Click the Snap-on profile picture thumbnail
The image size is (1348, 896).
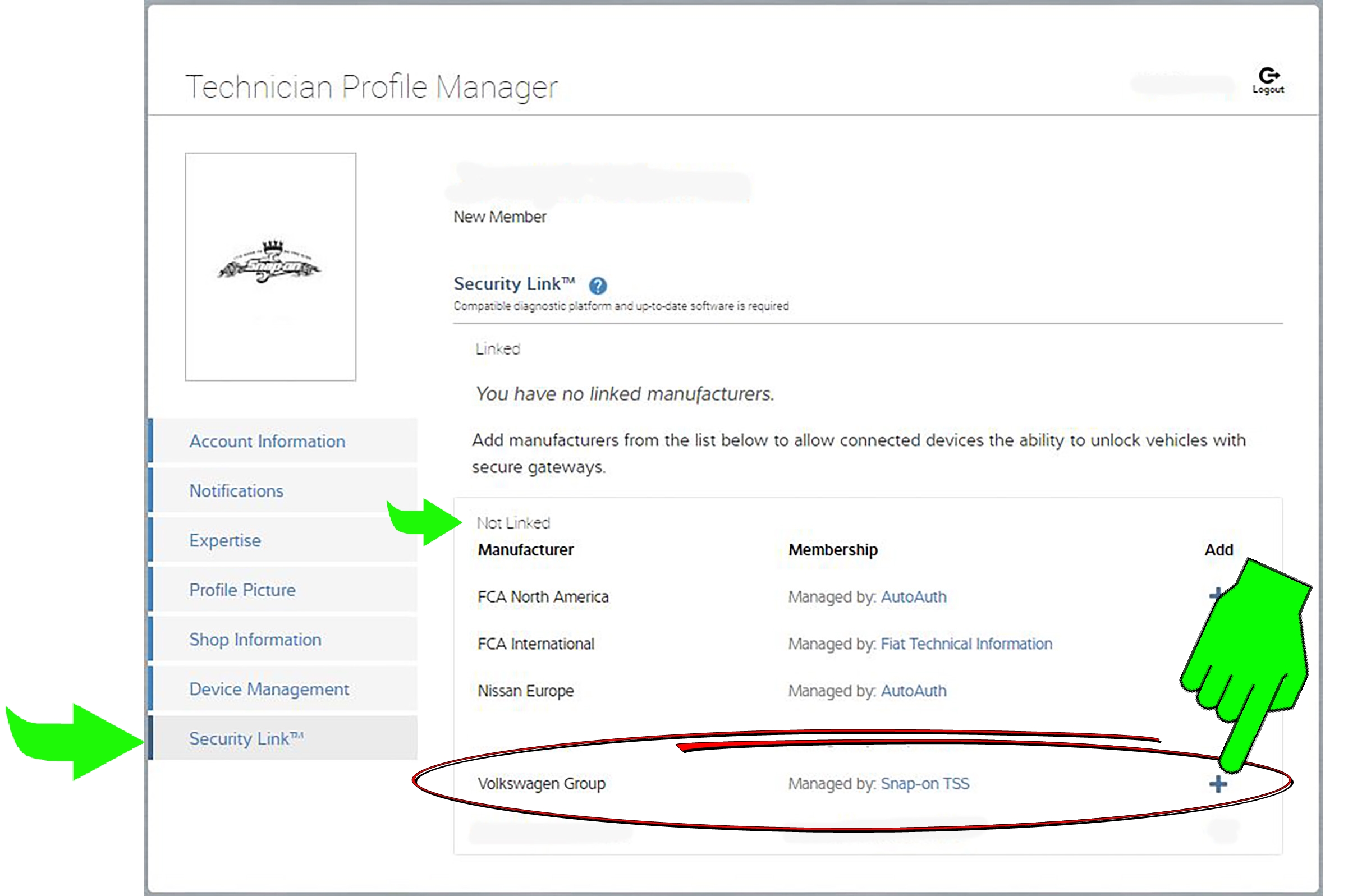pyautogui.click(x=270, y=266)
